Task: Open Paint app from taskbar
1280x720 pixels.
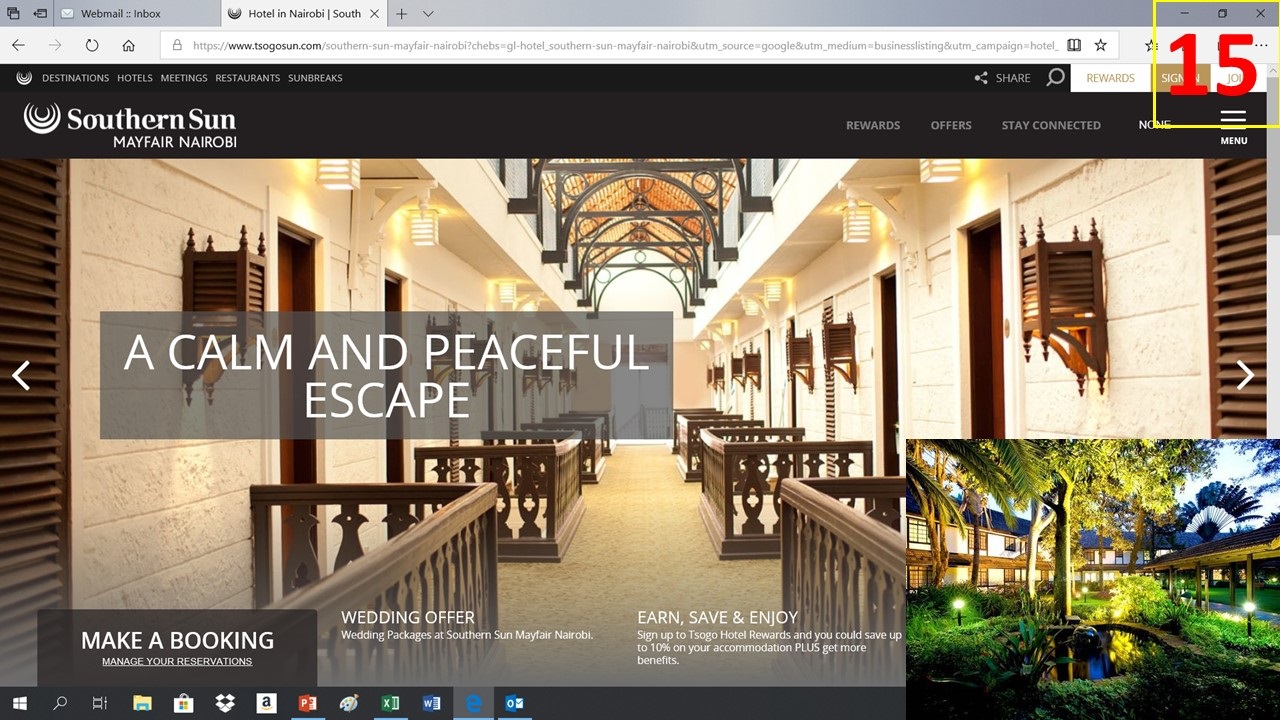Action: [349, 703]
